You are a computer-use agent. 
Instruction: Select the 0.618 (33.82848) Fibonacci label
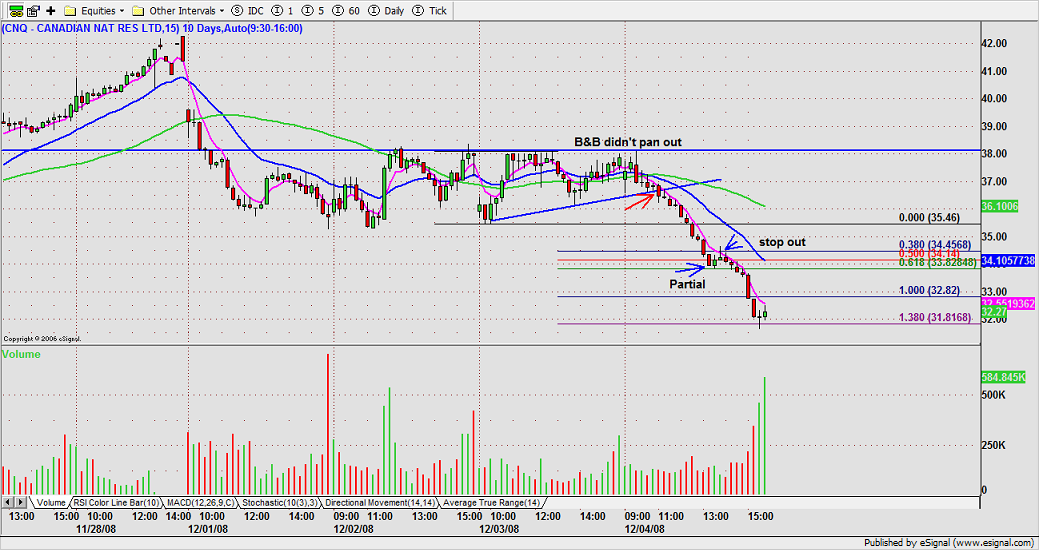(x=937, y=262)
